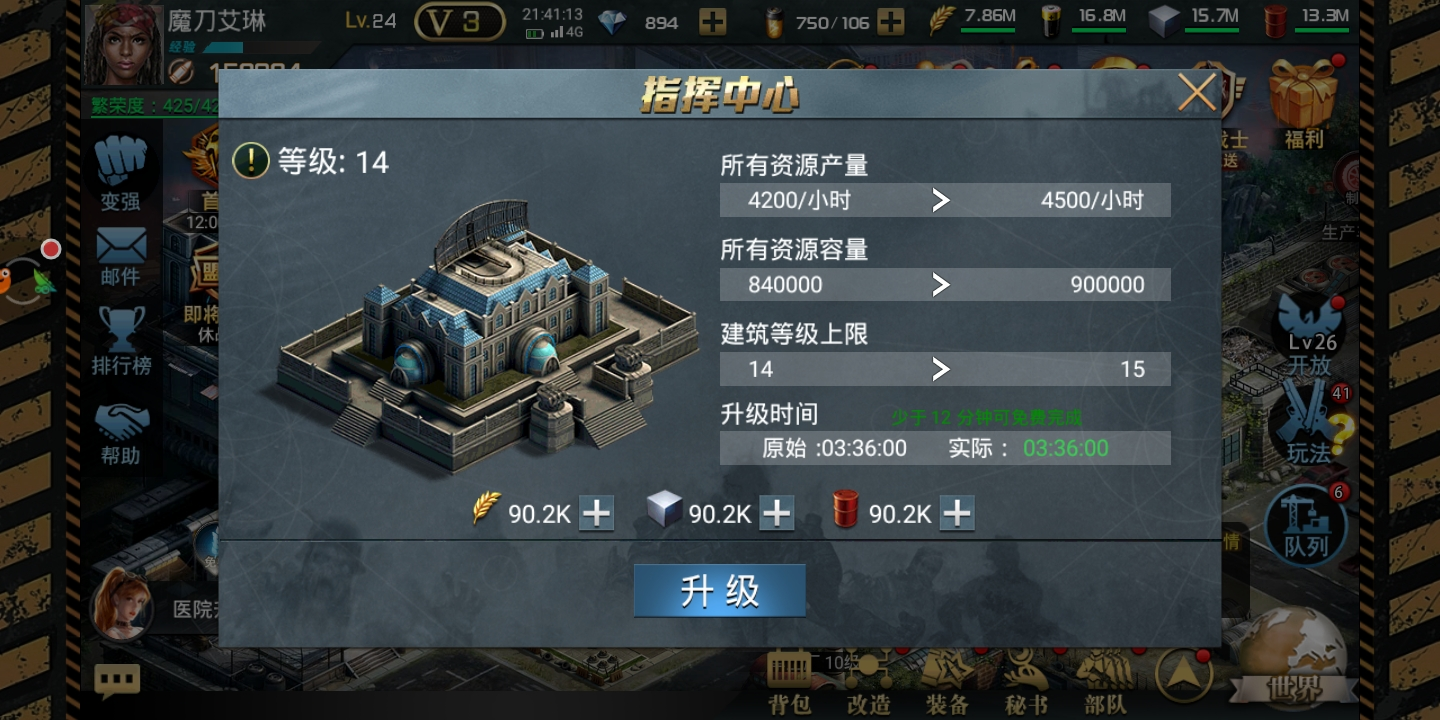Click the 升级 upgrade button
Screen dimensions: 1440x720
pos(719,591)
